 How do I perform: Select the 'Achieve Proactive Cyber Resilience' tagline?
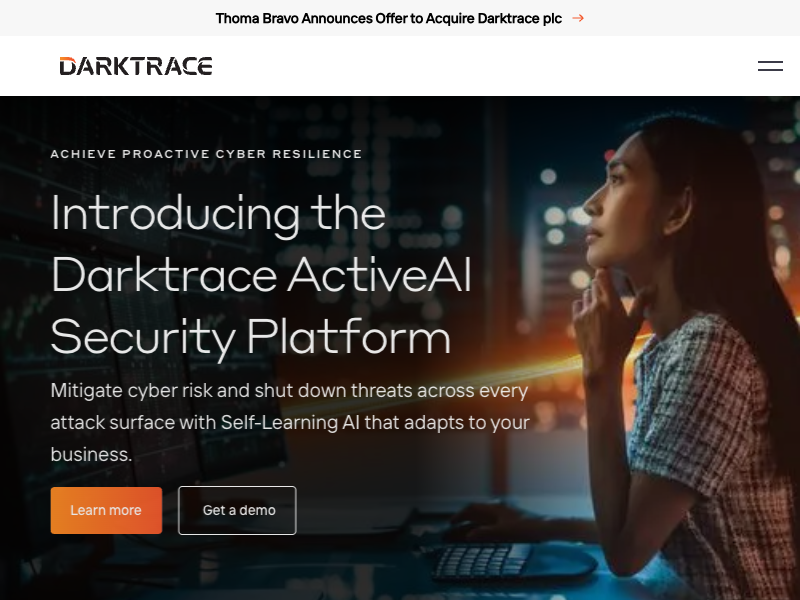206,154
